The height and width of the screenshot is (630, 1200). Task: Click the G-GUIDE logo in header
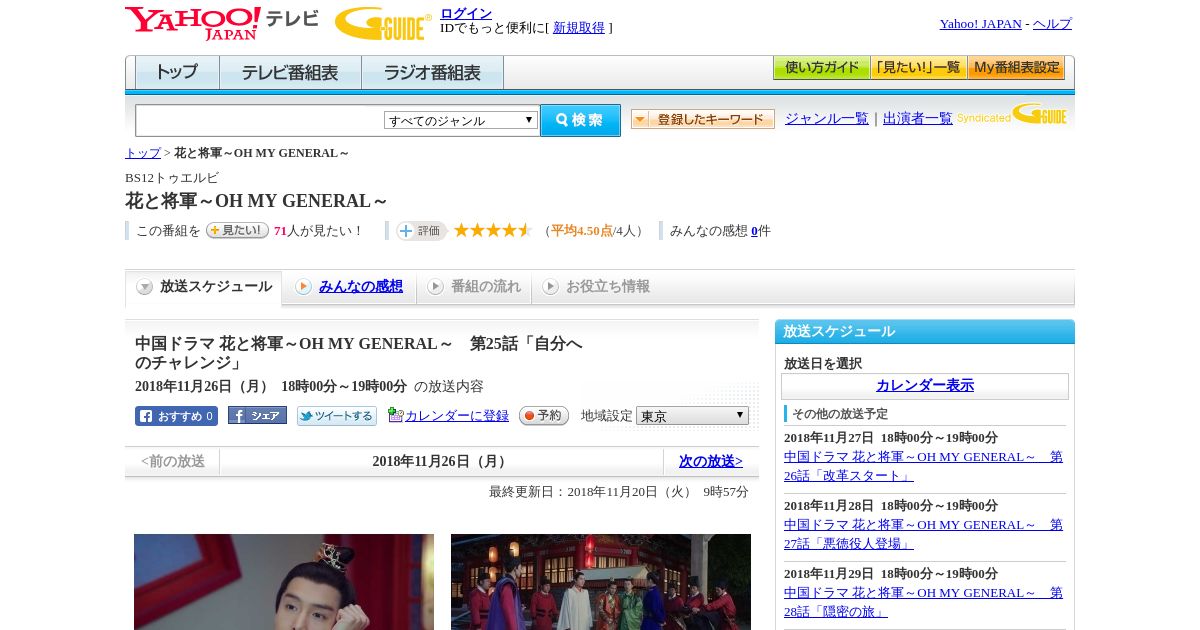pos(383,23)
